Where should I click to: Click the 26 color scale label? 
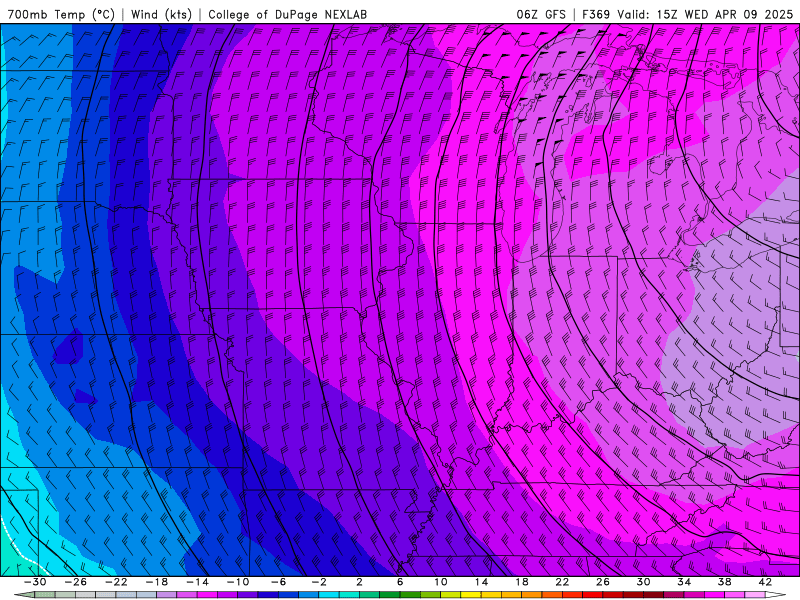pos(603,582)
